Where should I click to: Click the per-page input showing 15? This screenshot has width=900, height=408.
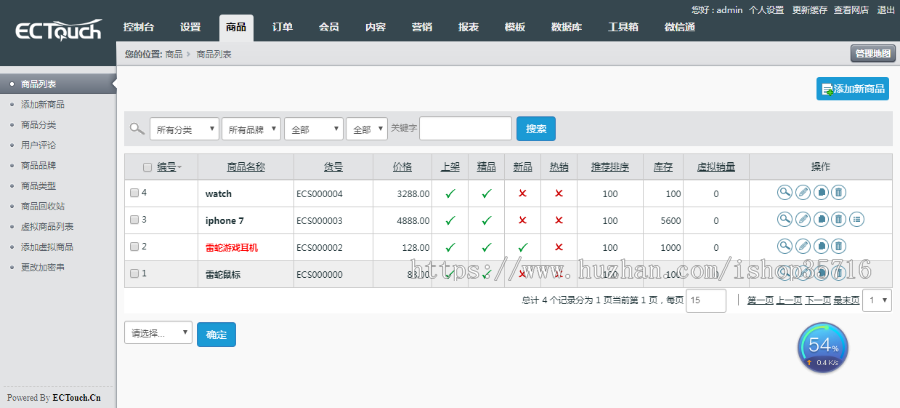click(706, 301)
